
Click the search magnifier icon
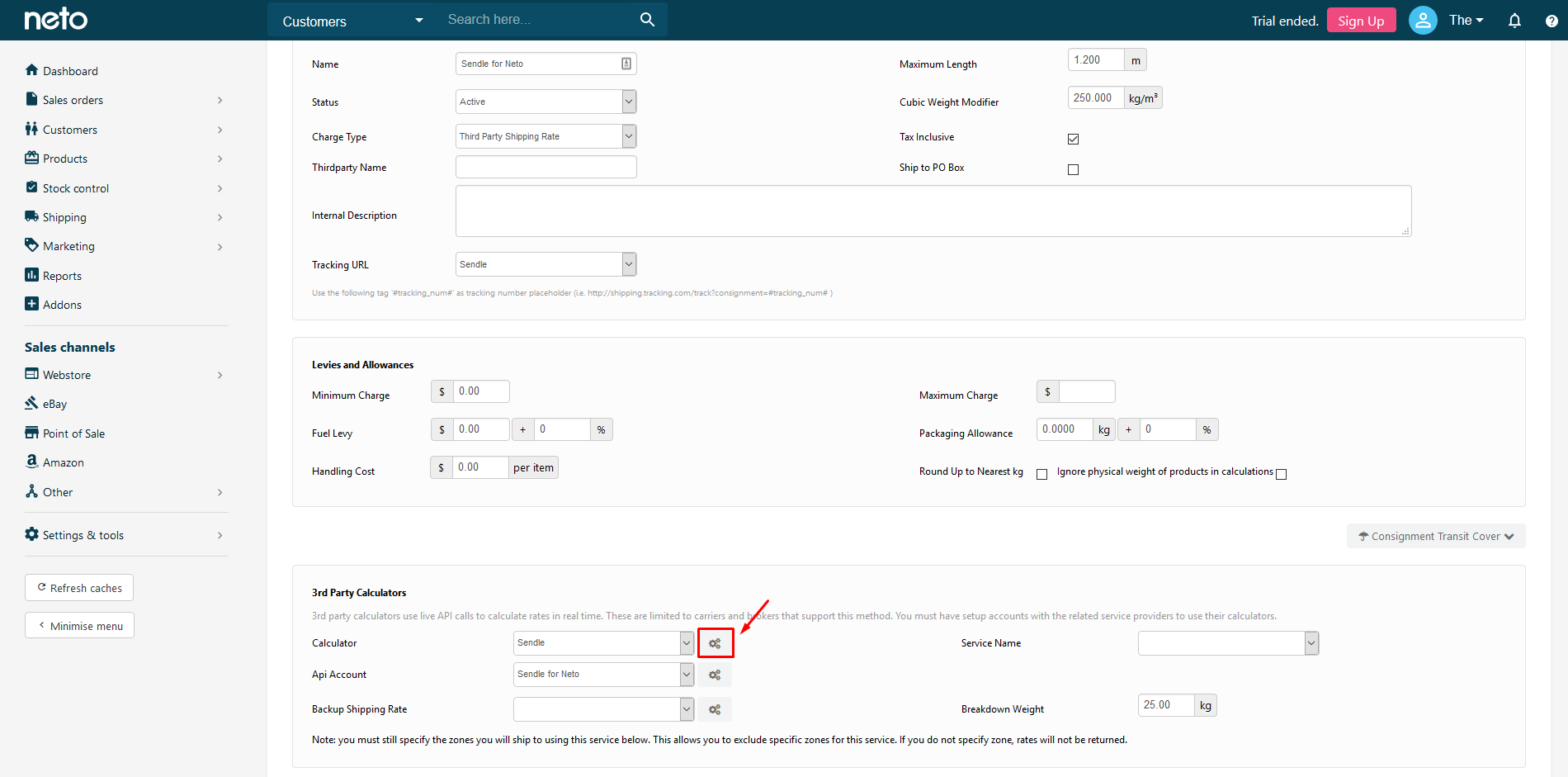coord(647,19)
